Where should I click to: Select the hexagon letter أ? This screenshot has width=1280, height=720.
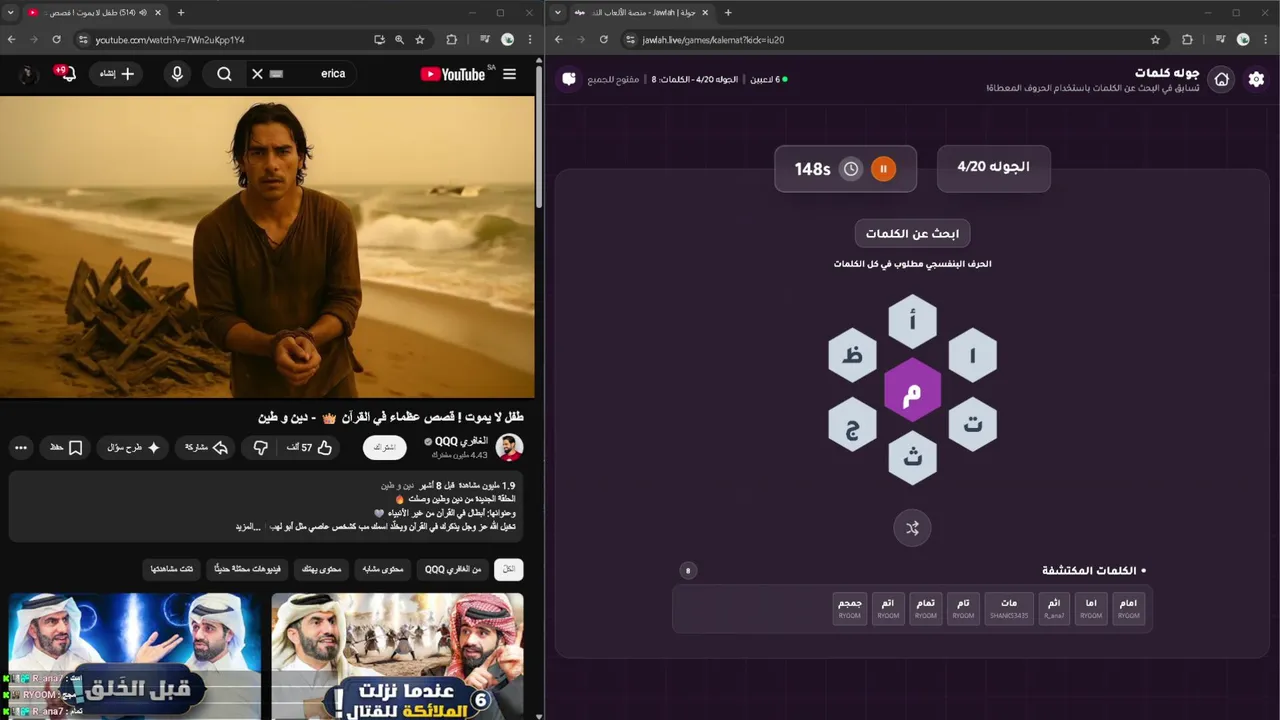pos(912,321)
